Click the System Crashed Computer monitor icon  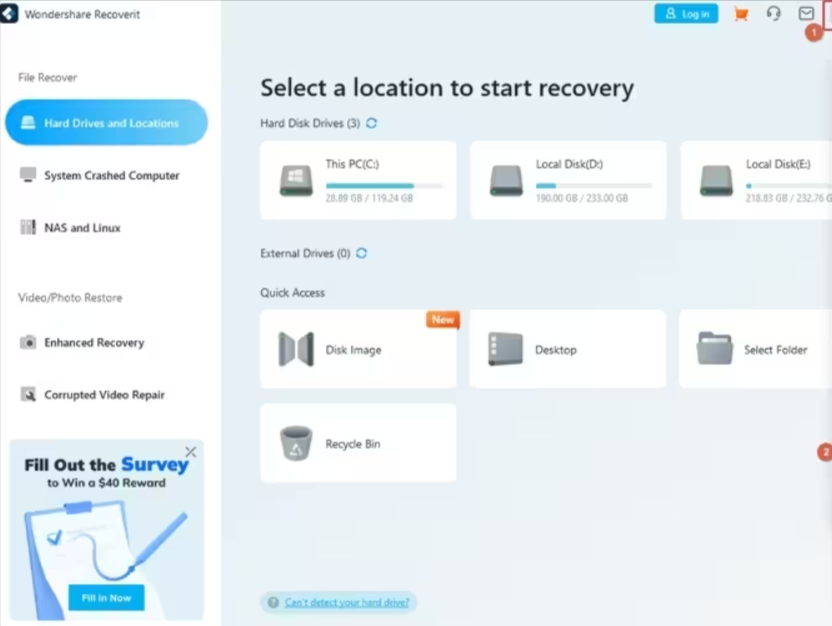click(x=28, y=175)
